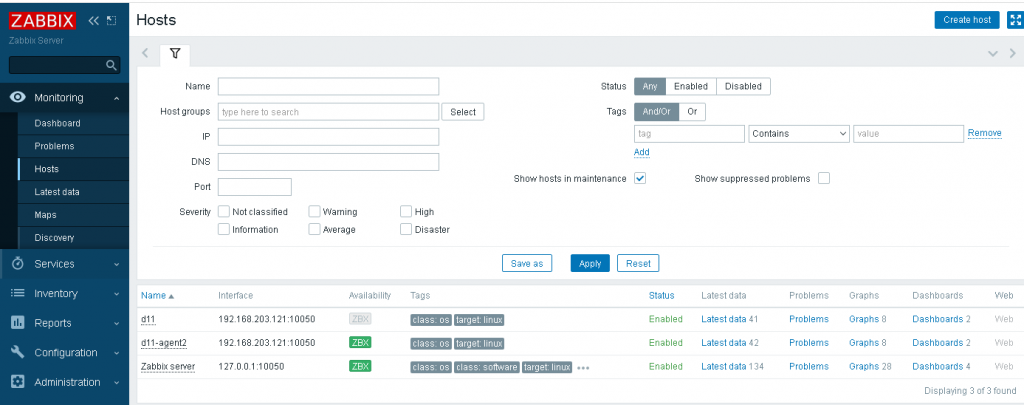Check the High severity box
The image size is (1024, 405).
click(406, 212)
